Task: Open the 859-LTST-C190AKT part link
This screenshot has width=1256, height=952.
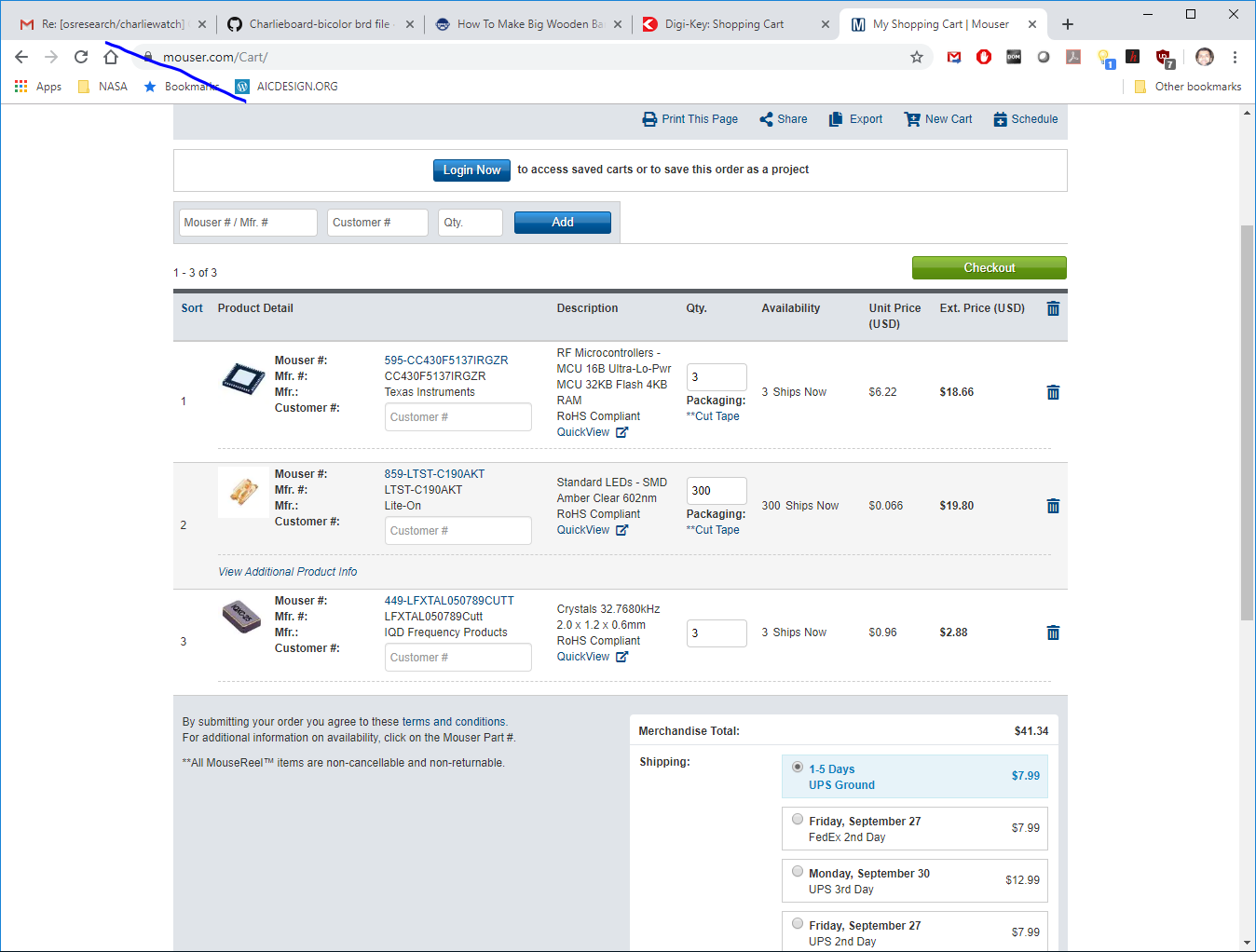Action: 434,474
